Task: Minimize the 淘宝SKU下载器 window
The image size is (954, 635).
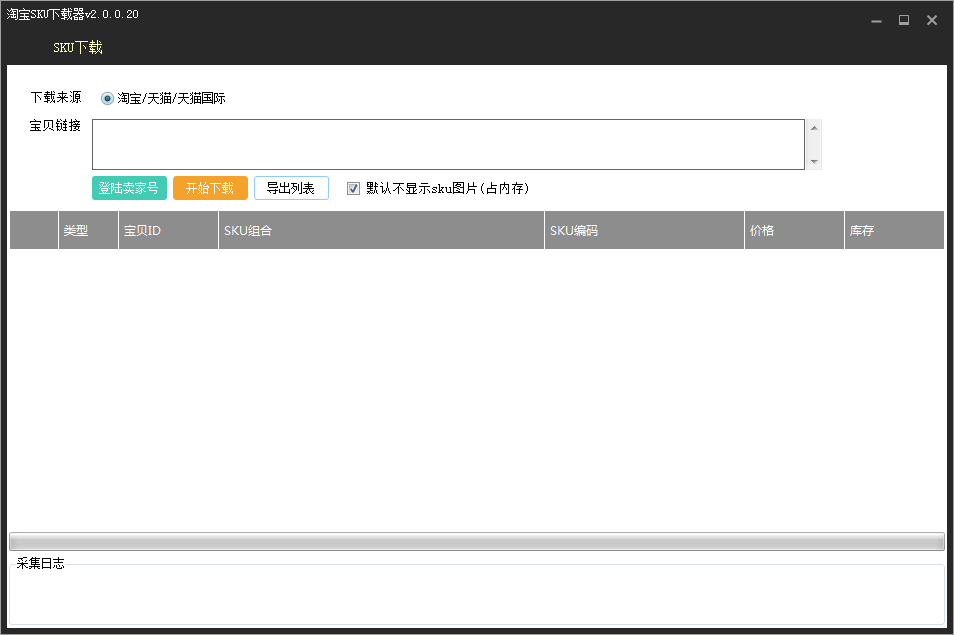Action: click(876, 21)
